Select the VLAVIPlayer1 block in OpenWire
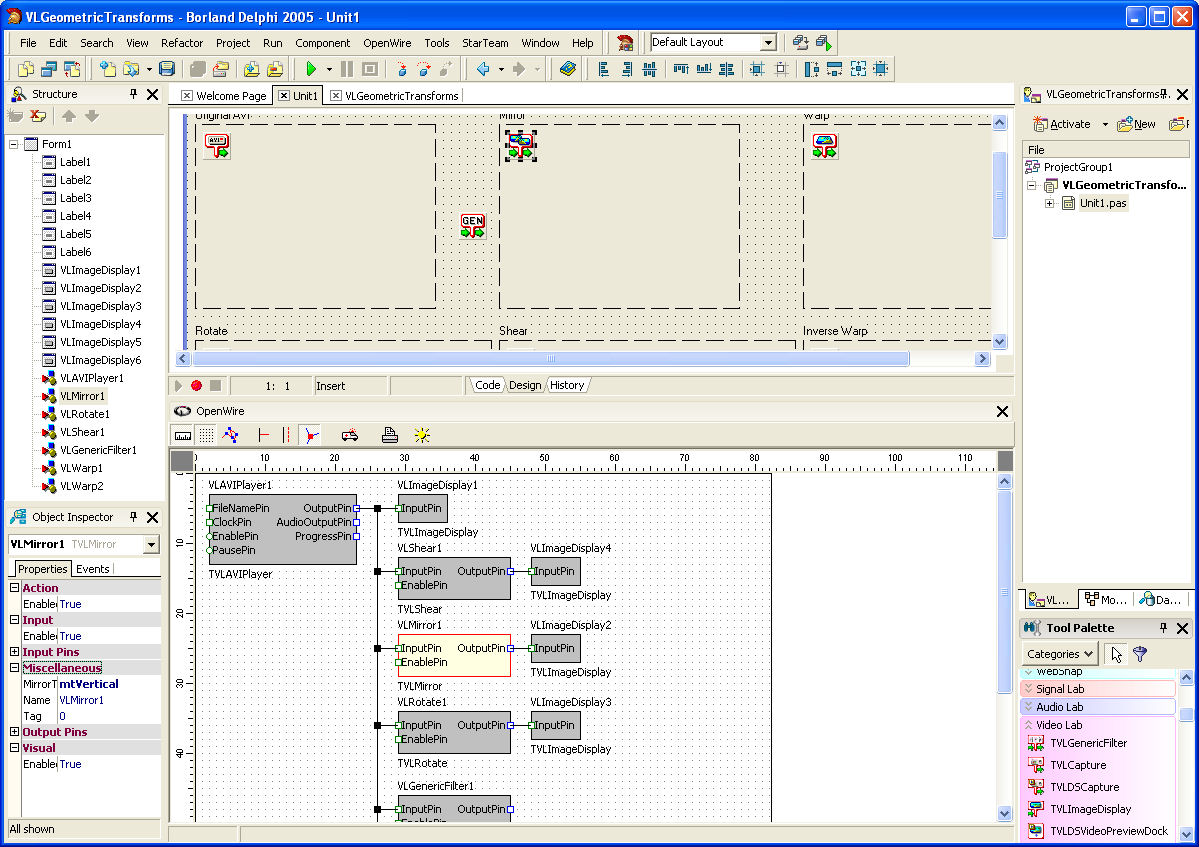 pos(282,529)
